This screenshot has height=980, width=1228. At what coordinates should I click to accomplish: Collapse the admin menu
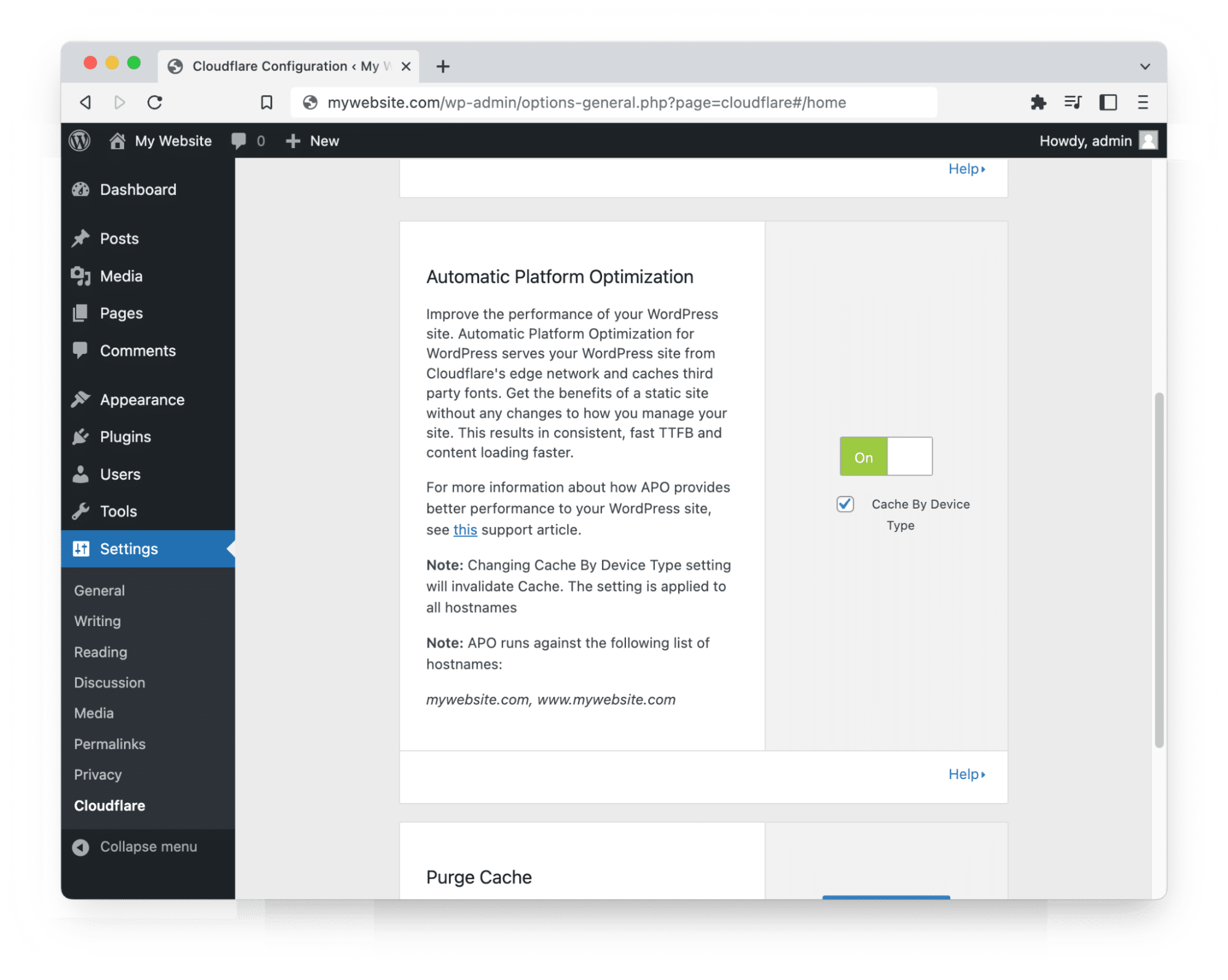click(148, 846)
